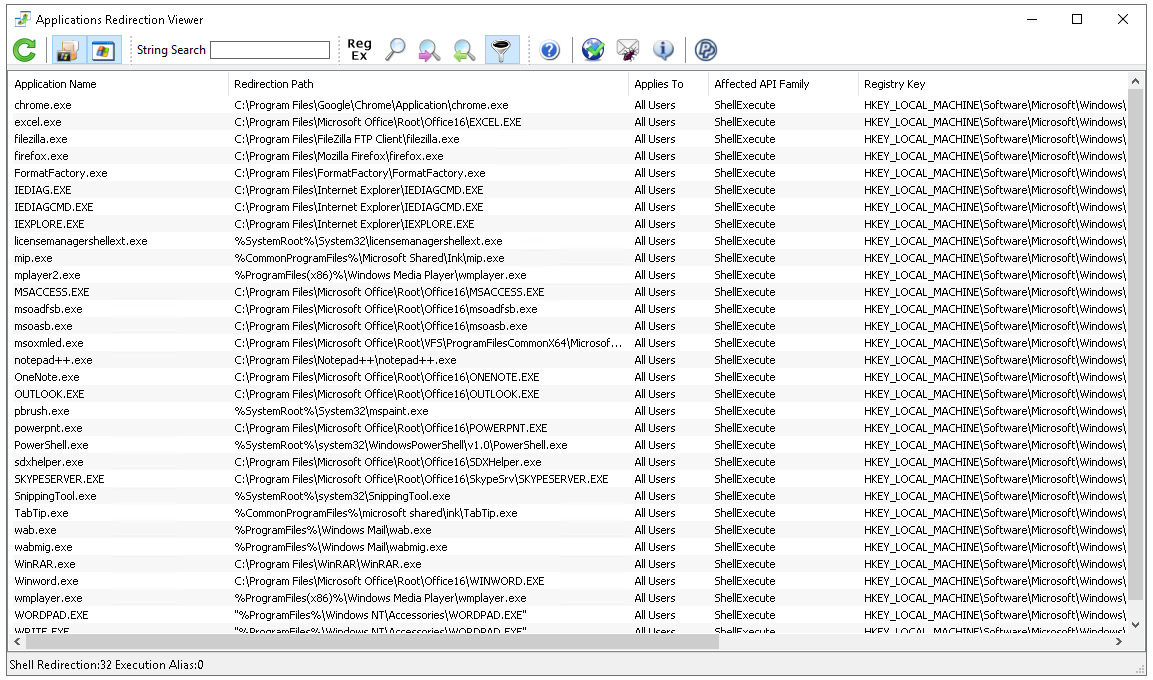This screenshot has width=1153, height=680.
Task: Click the magnifier Find icon
Action: (395, 50)
